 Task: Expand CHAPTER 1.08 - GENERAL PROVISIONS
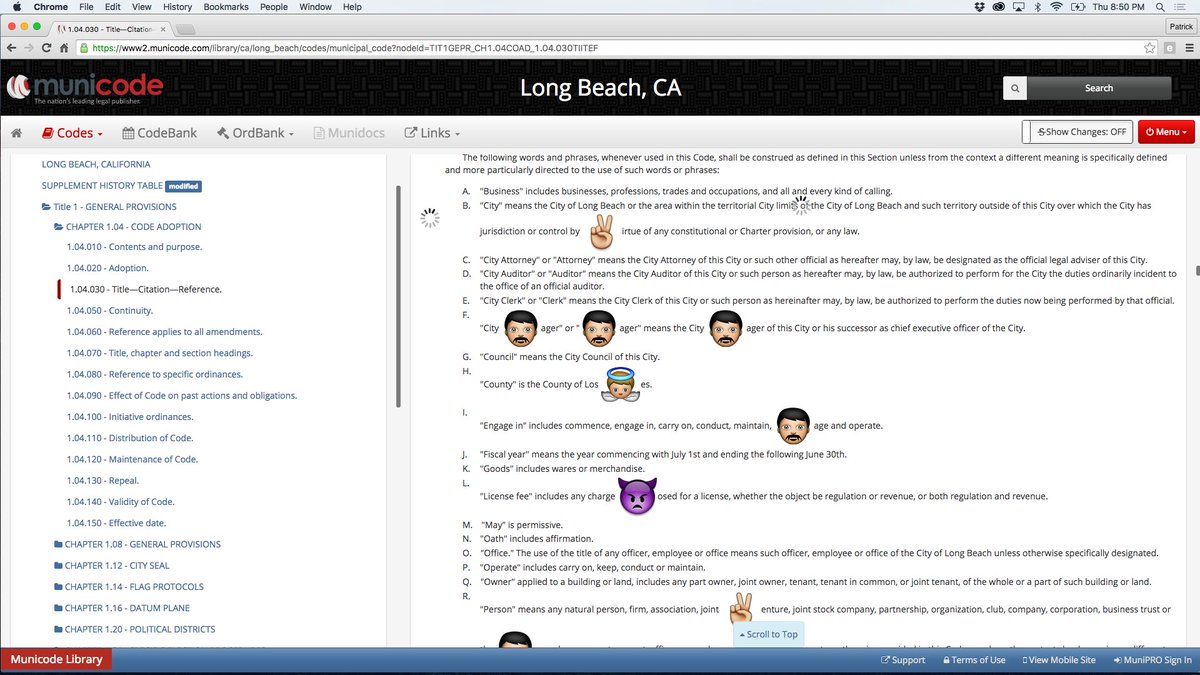tap(136, 544)
